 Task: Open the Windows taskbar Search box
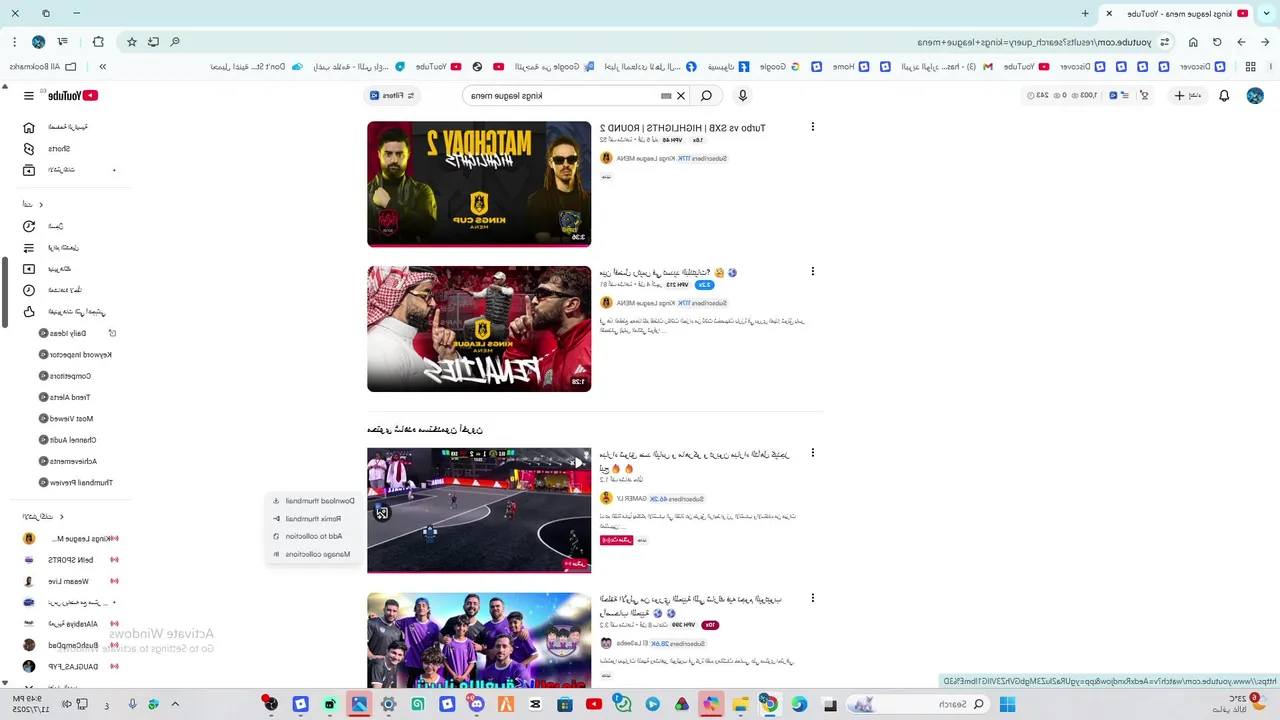click(920, 704)
